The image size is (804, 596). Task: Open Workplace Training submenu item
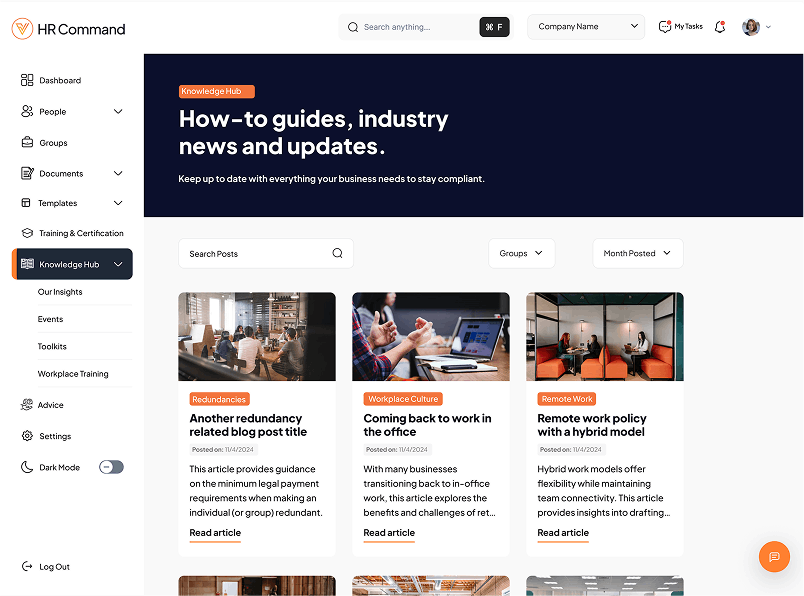[x=73, y=374]
